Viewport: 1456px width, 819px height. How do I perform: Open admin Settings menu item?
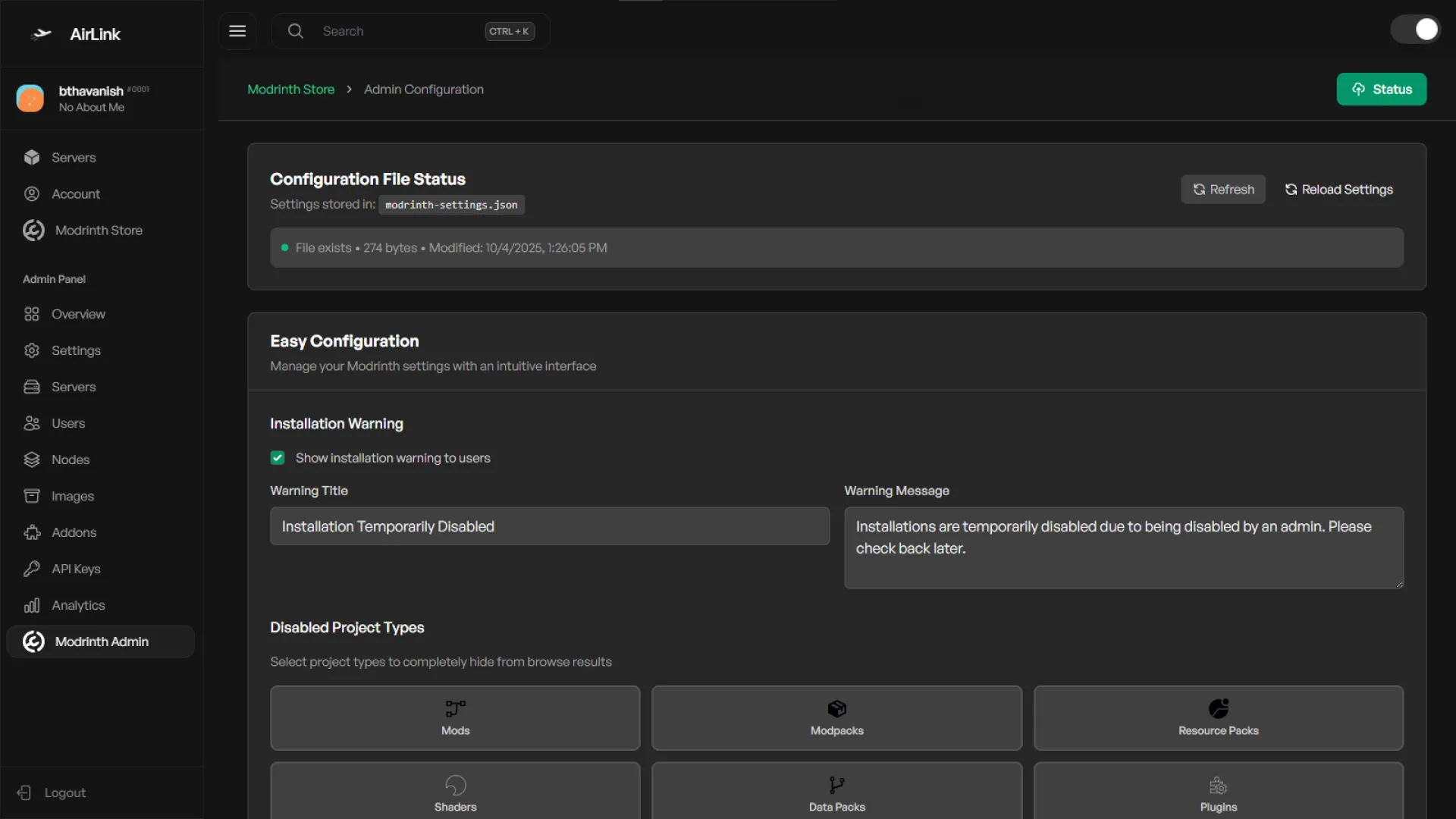point(75,350)
